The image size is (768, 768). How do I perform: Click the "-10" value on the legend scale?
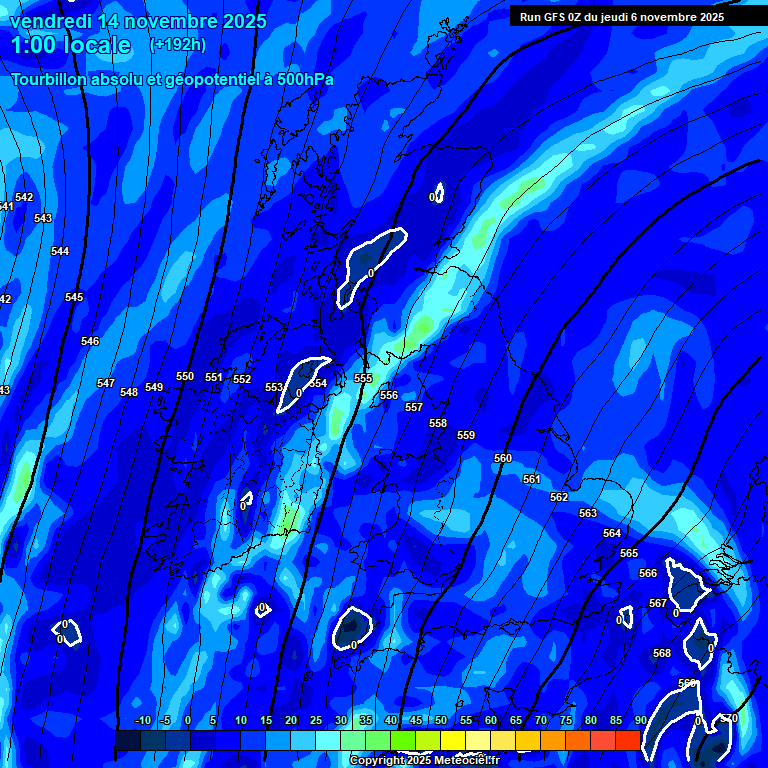(142, 721)
